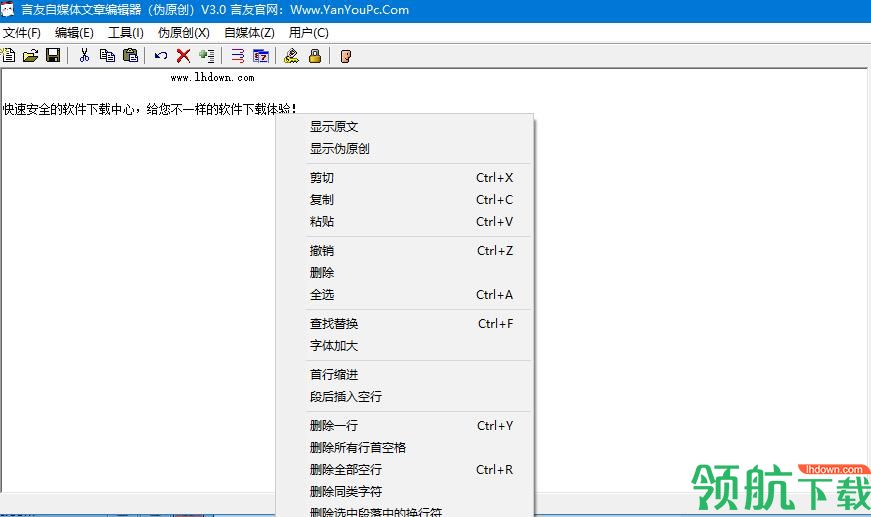Click the yellow padlock icon
The height and width of the screenshot is (517, 871).
(x=315, y=56)
